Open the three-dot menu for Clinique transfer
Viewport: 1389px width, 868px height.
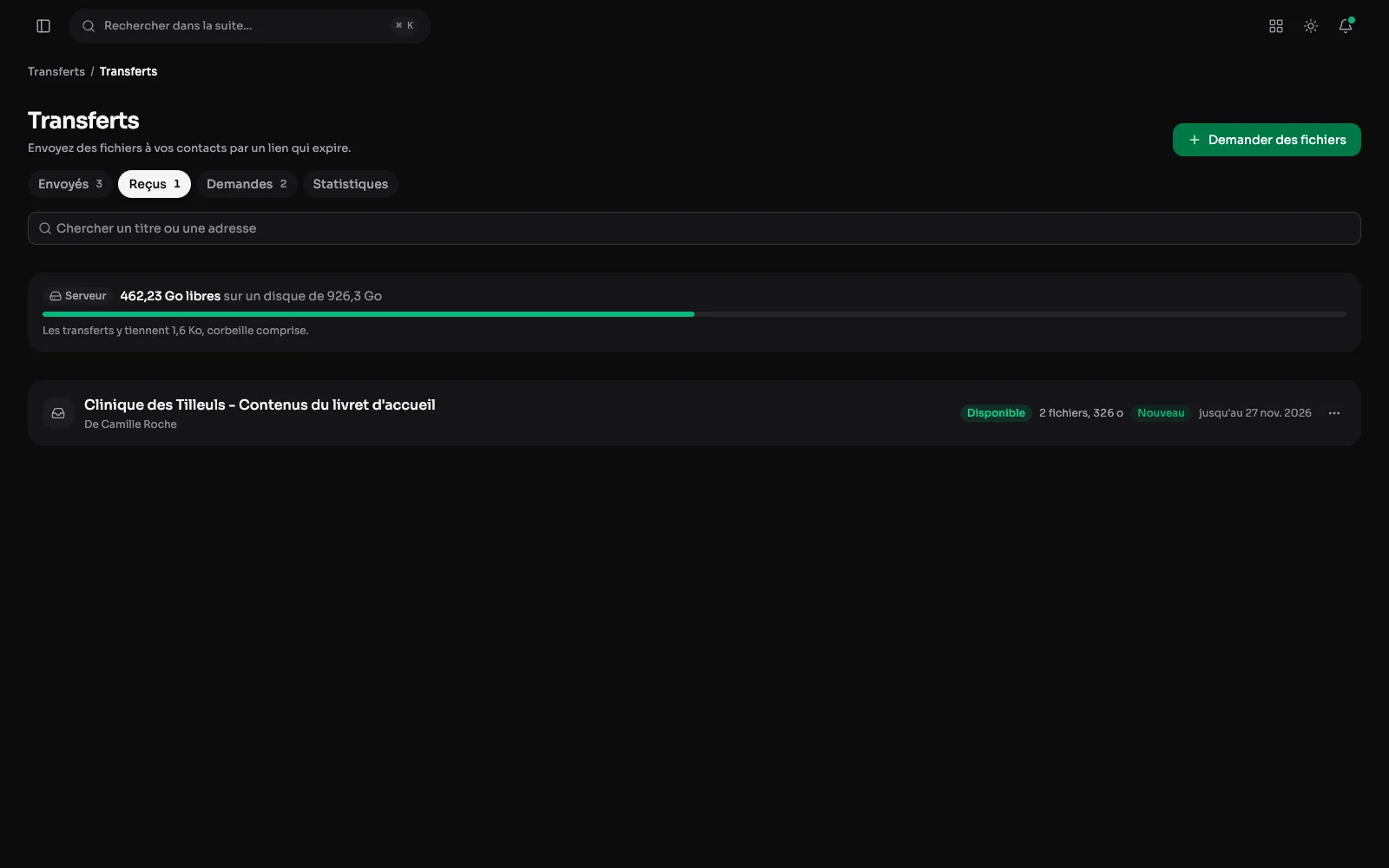pyautogui.click(x=1334, y=413)
